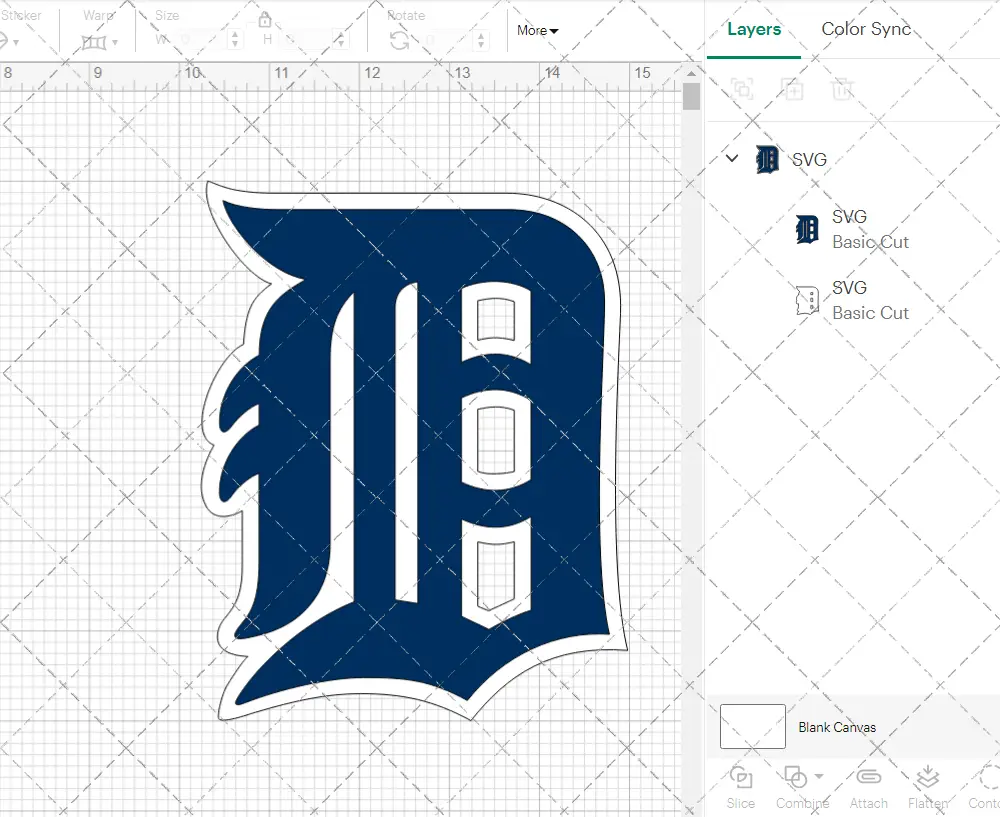Click the Blank Canvas label
The image size is (1000, 817).
(837, 727)
